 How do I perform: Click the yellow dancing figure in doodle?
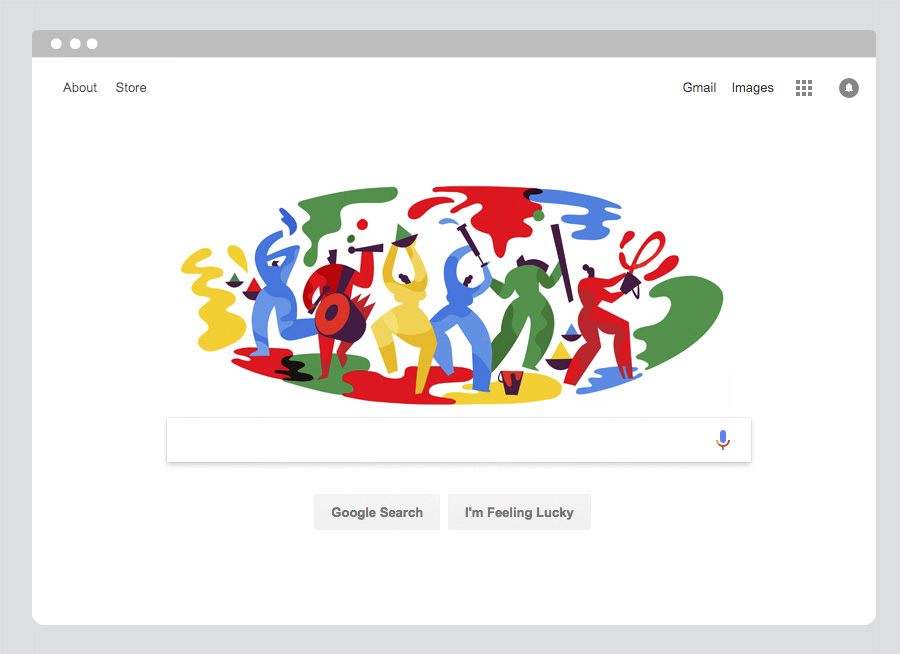point(405,310)
